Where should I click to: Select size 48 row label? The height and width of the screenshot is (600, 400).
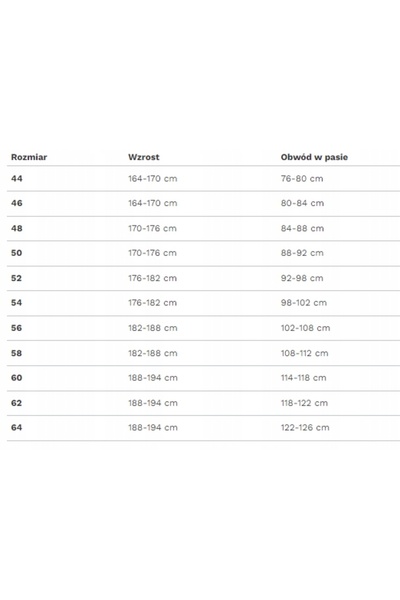point(17,228)
